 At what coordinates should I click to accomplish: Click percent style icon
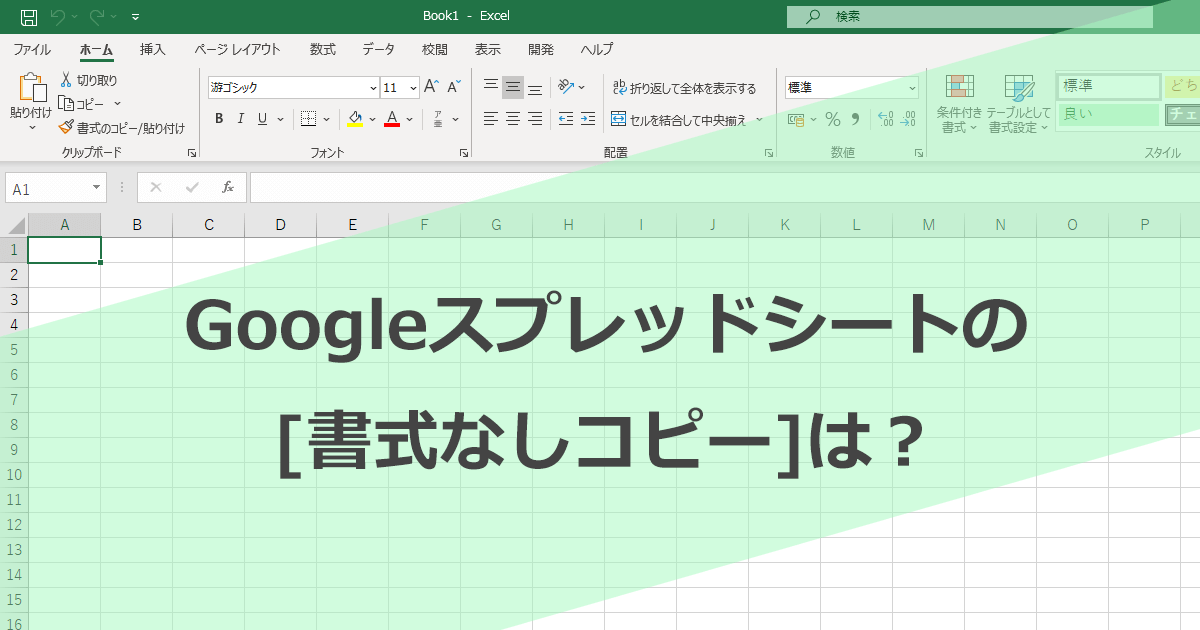[x=832, y=119]
